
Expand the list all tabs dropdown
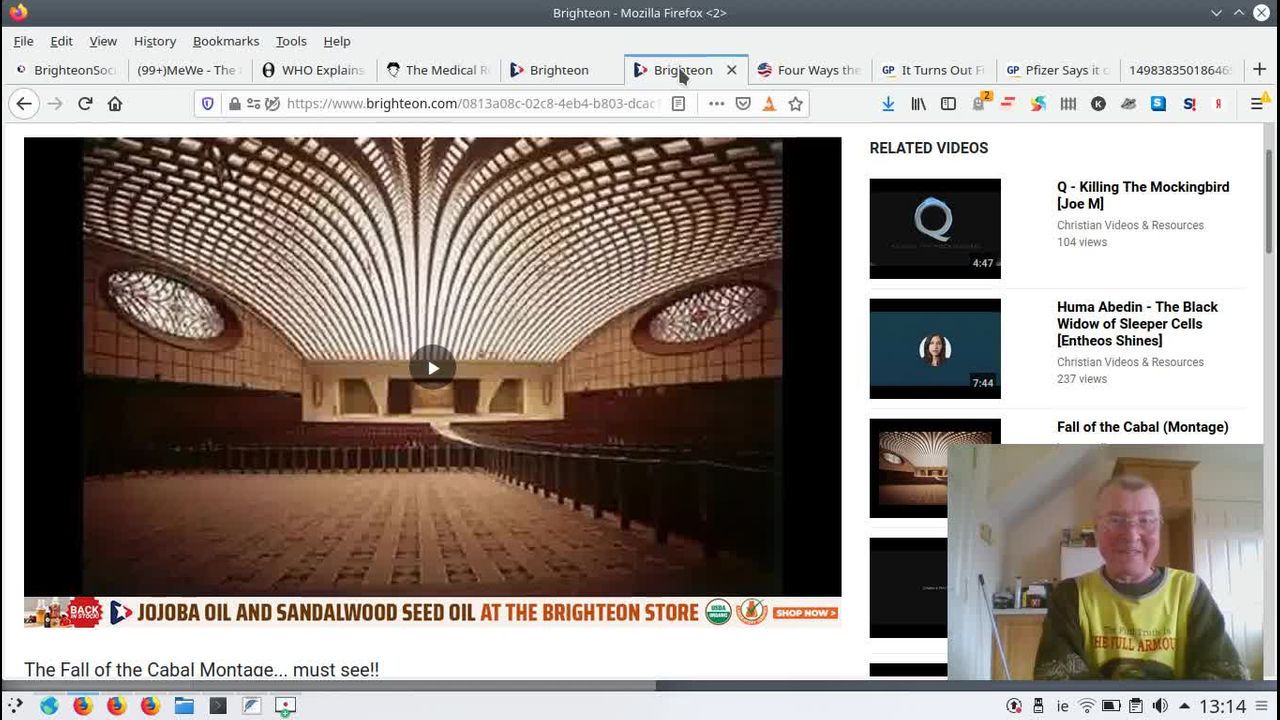1216,13
